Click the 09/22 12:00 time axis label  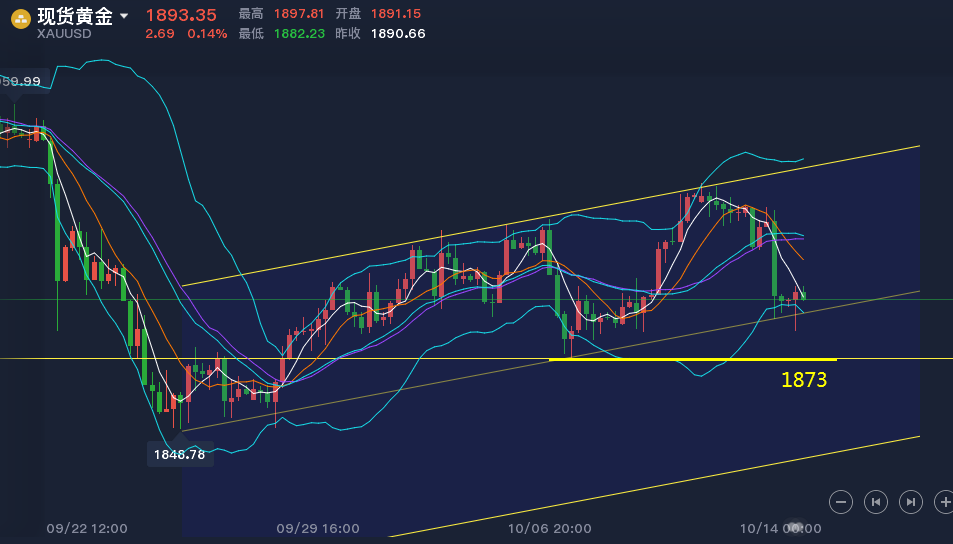87,529
